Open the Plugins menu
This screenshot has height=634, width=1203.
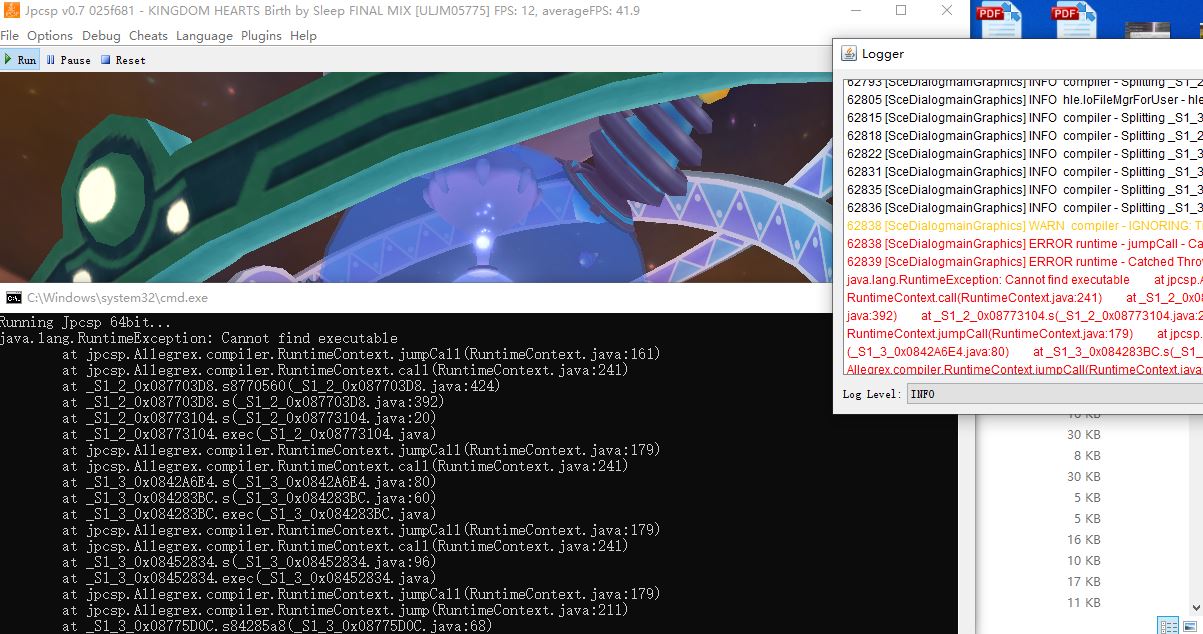pyautogui.click(x=261, y=36)
